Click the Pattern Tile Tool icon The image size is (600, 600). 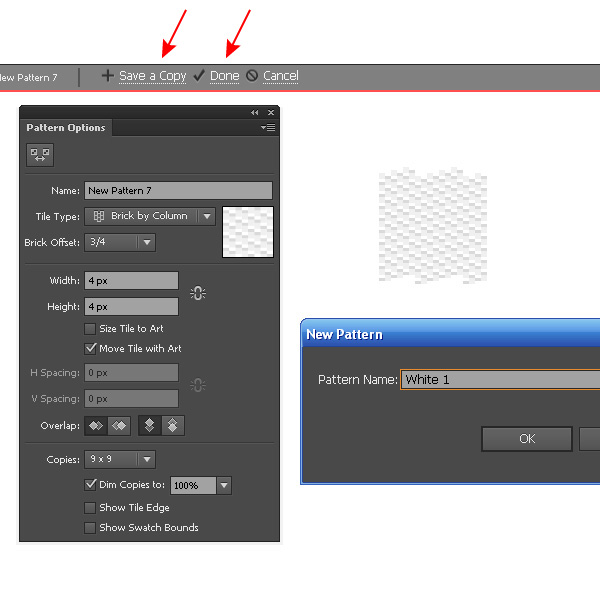(x=40, y=155)
